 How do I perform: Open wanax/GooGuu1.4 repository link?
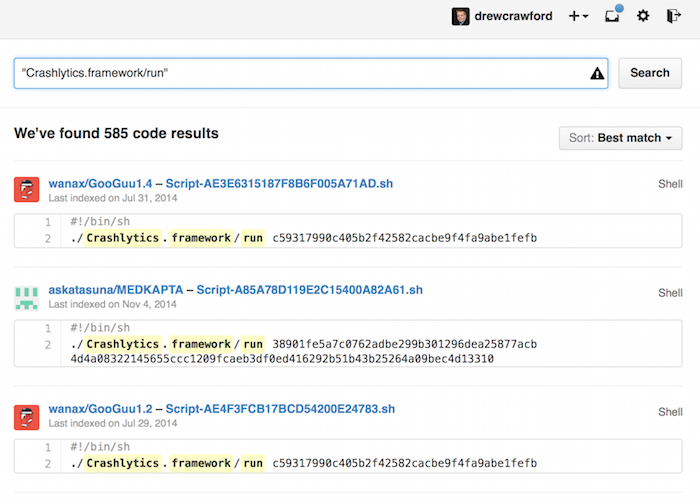pyautogui.click(x=100, y=183)
